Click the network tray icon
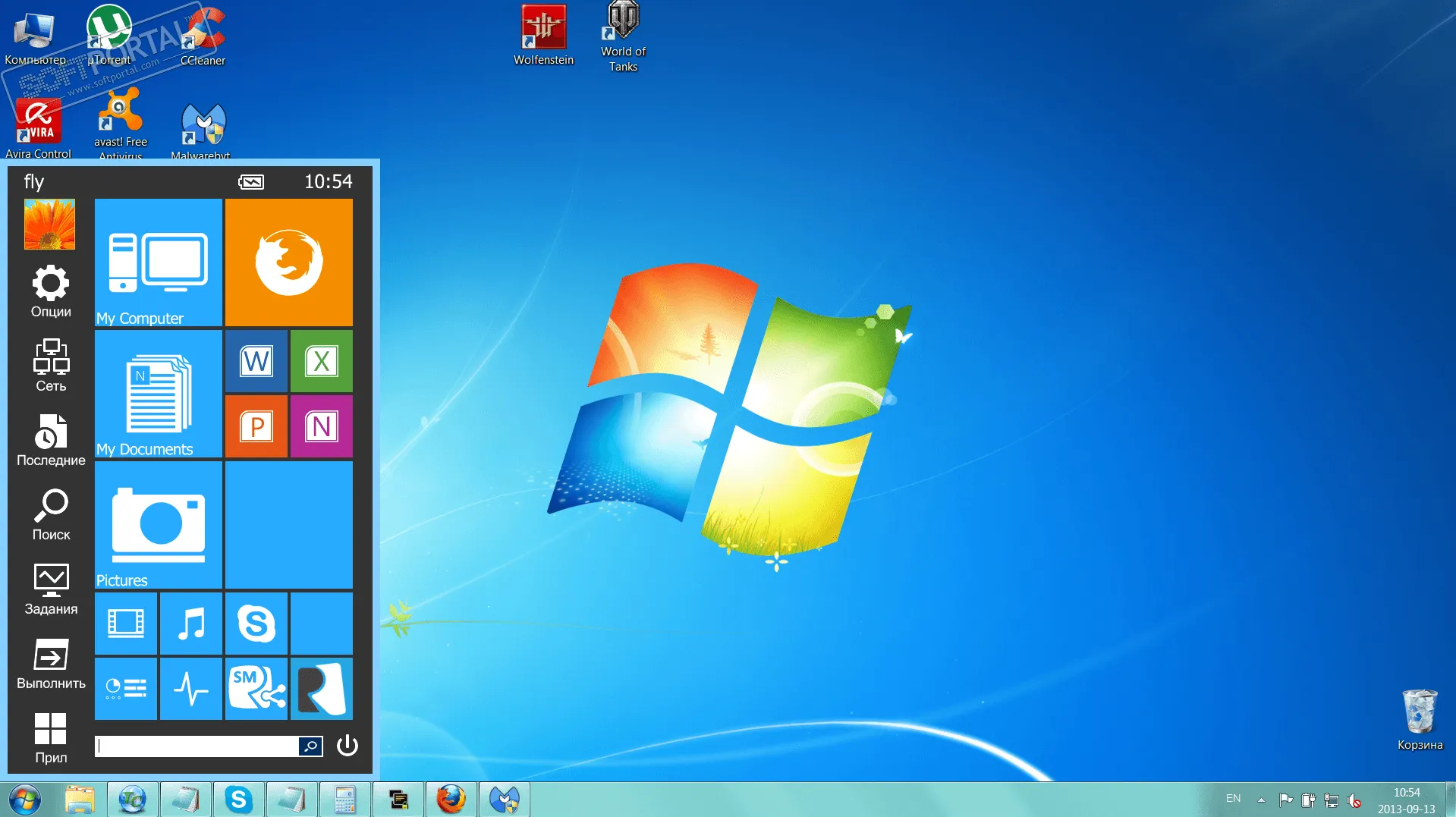This screenshot has height=817, width=1456. tap(1332, 800)
